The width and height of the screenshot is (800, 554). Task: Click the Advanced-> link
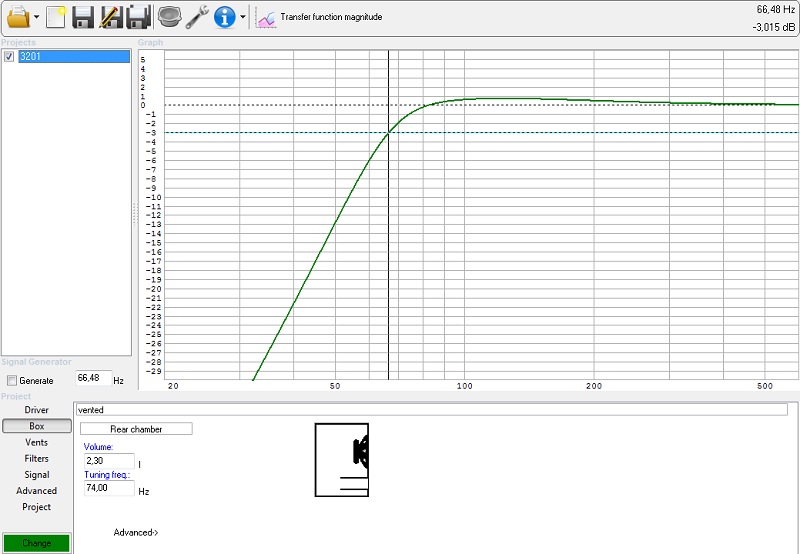[x=136, y=533]
